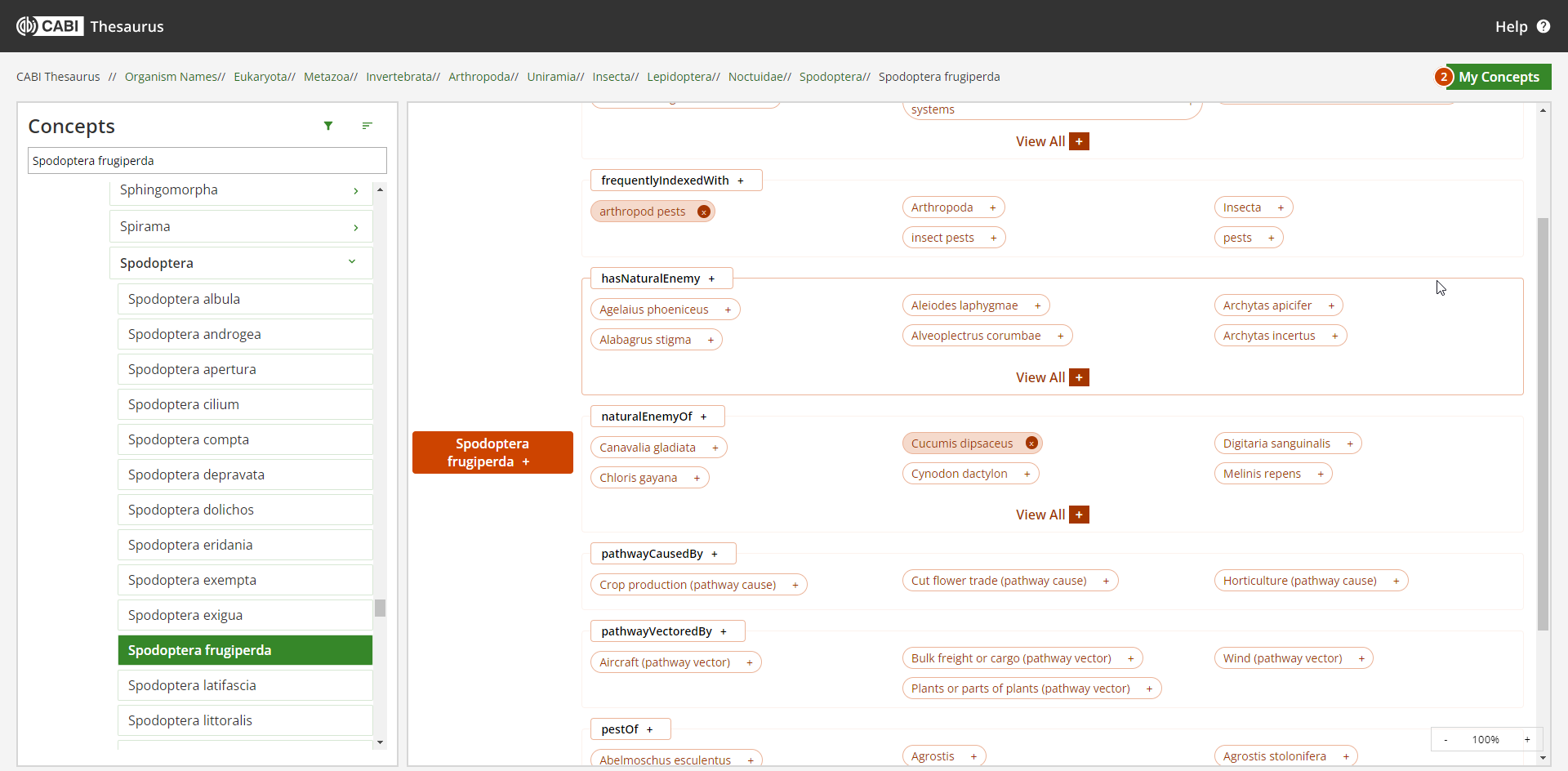Viewport: 1568px width, 771px height.
Task: Expand the Sphingomorpha tree node
Action: (355, 190)
